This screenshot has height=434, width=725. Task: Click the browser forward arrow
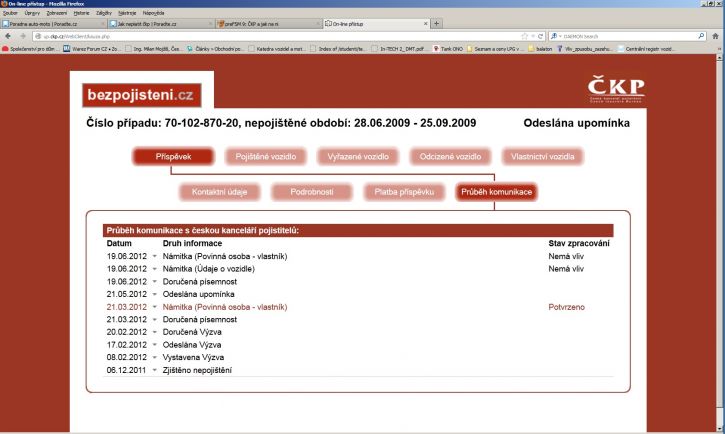tap(23, 36)
